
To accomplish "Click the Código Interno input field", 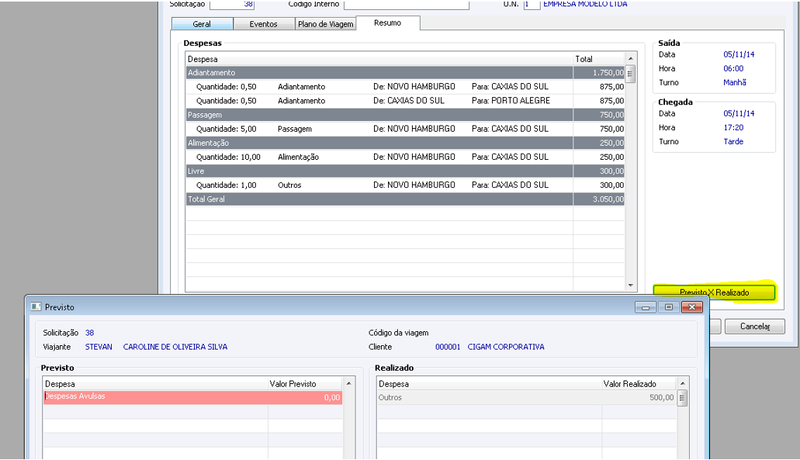I will pos(406,5).
